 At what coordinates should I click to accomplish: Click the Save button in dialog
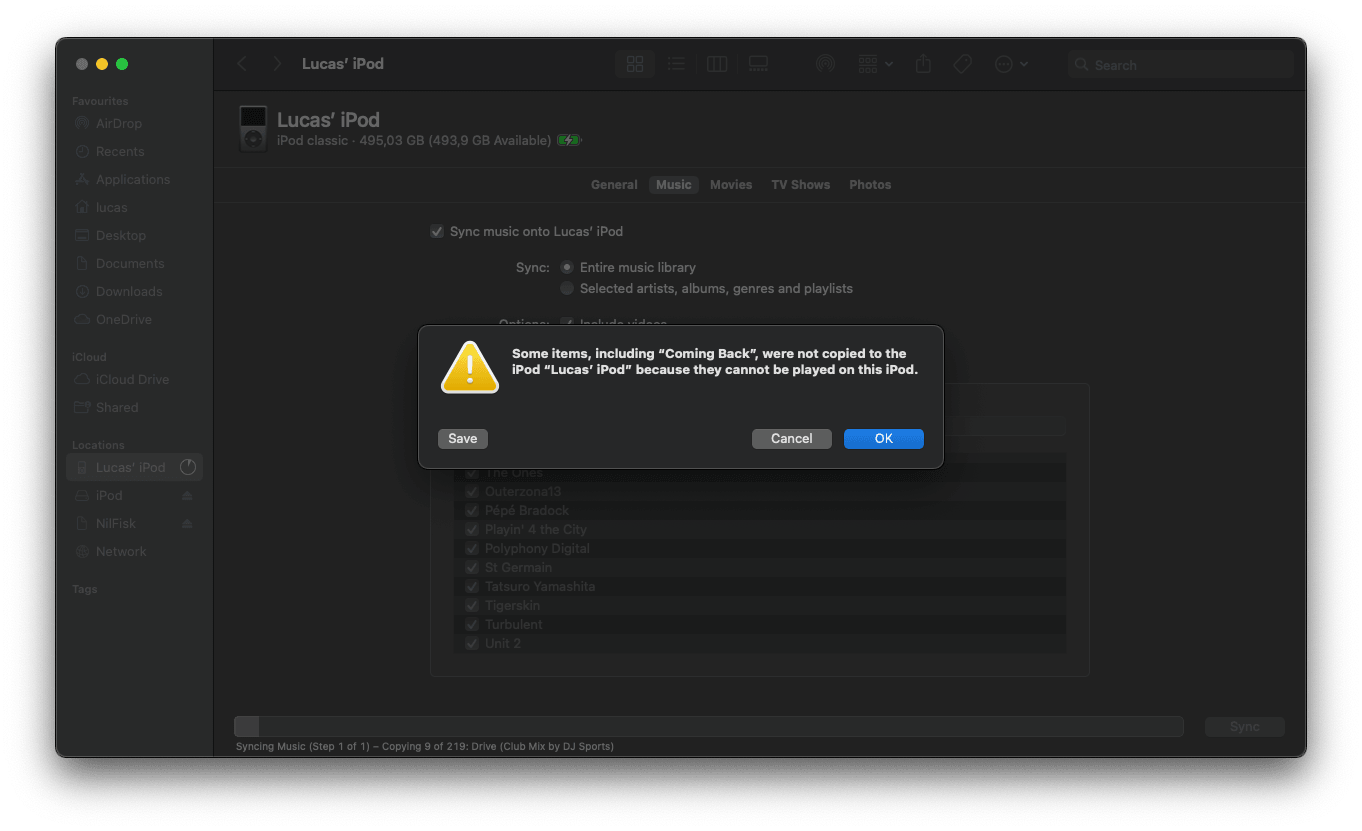coord(463,439)
